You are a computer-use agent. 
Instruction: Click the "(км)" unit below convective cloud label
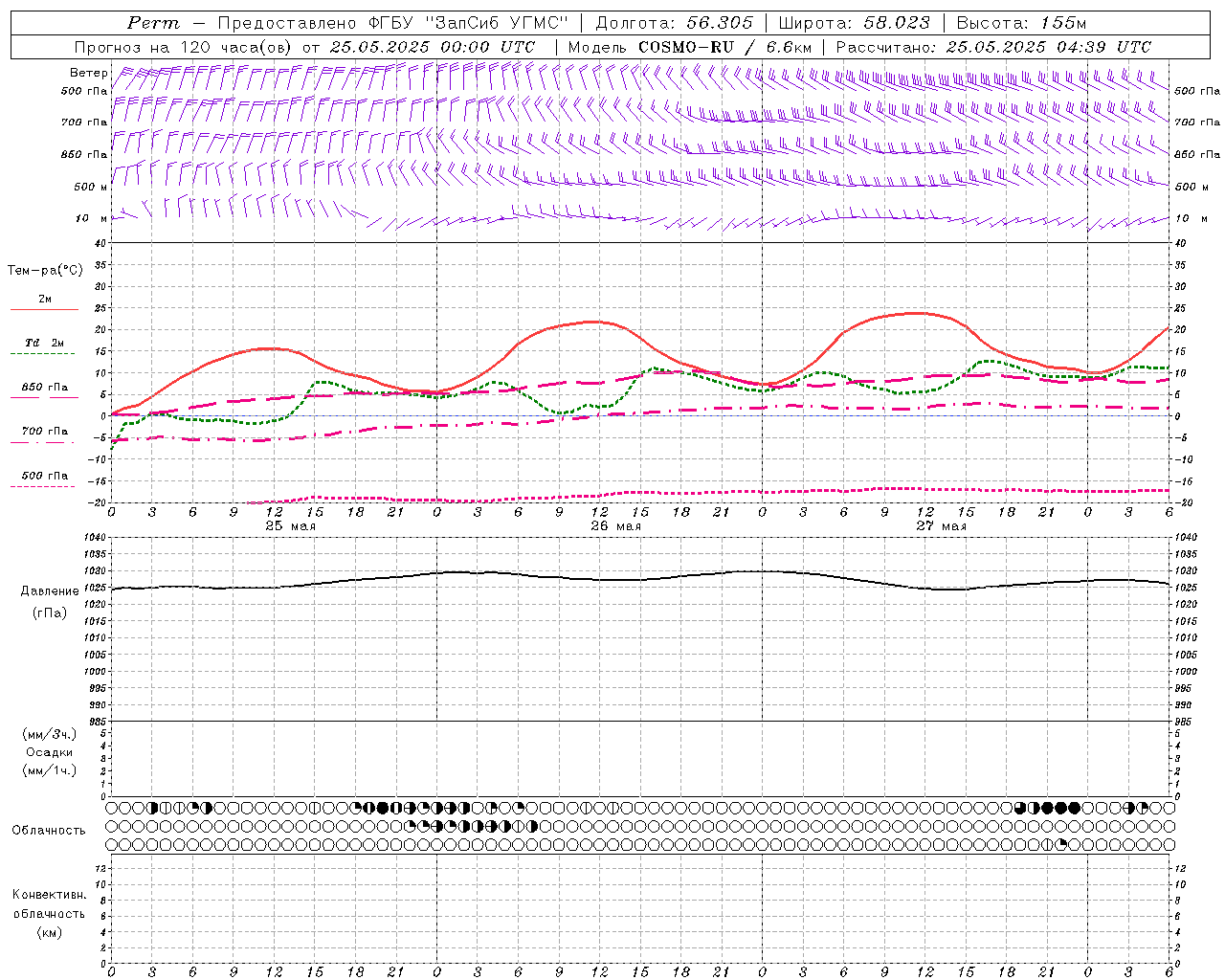(x=49, y=932)
